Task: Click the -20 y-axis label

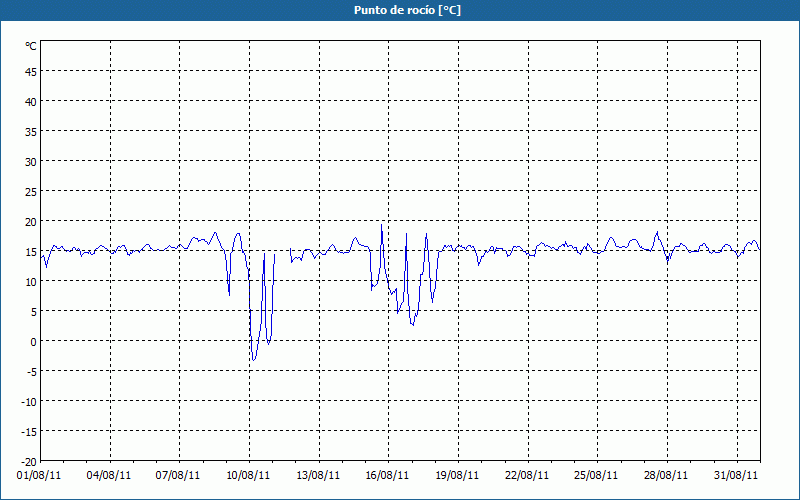Action: pos(29,462)
